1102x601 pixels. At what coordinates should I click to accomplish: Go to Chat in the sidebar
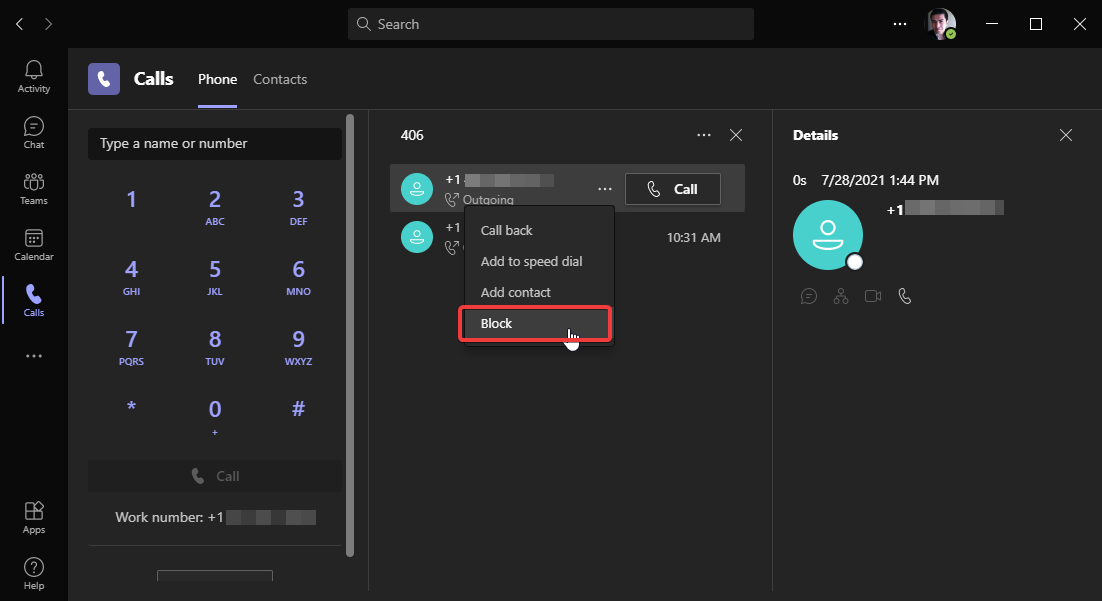(x=34, y=132)
